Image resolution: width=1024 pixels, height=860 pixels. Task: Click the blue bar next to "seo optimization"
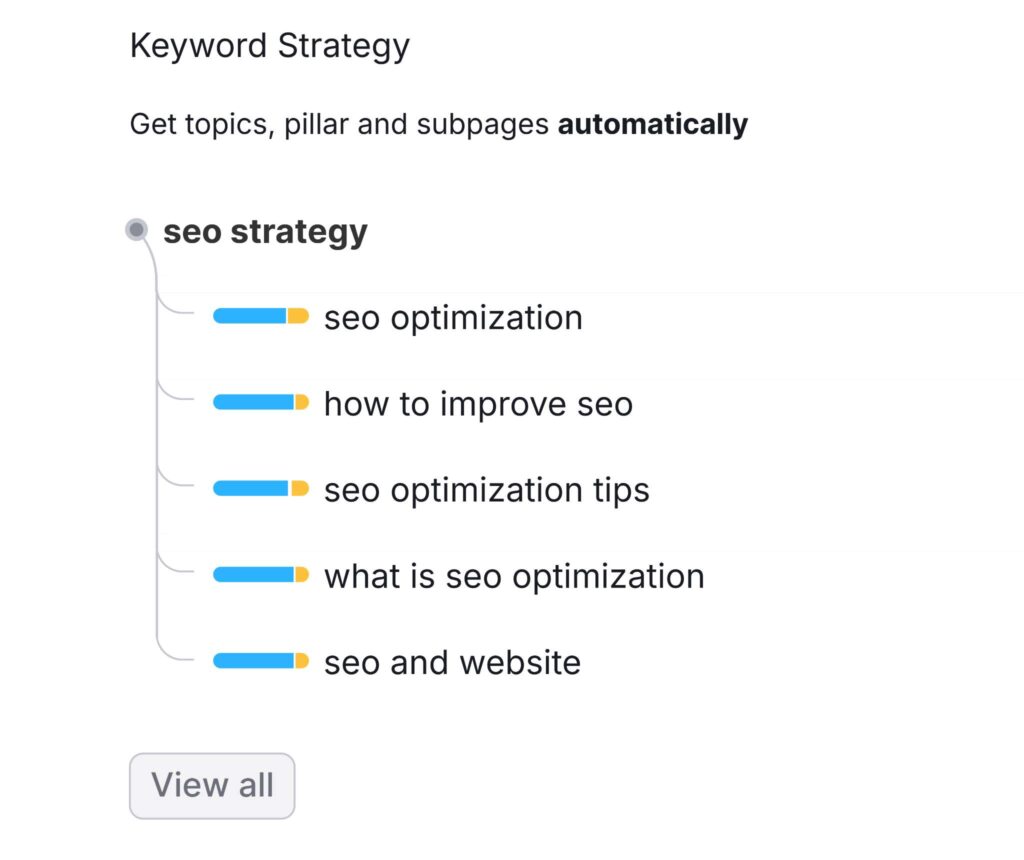pos(250,317)
